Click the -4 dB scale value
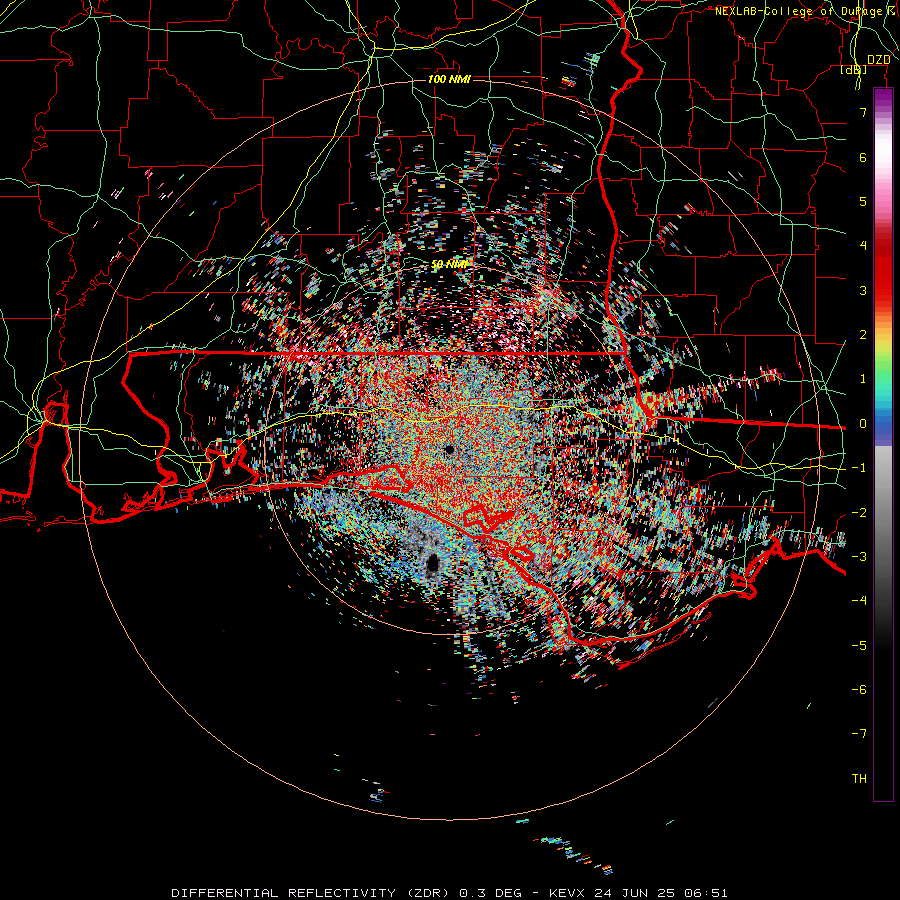The image size is (900, 900). click(x=859, y=600)
